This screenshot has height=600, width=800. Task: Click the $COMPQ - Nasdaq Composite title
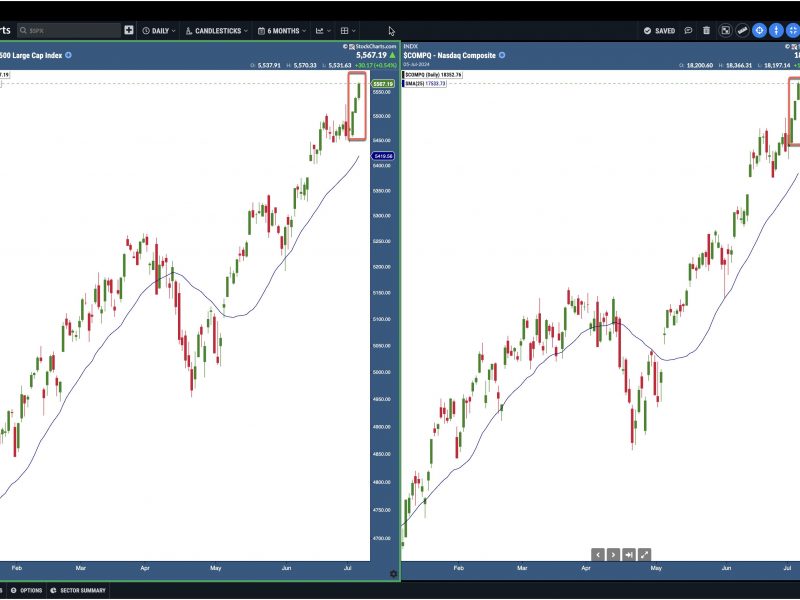449,55
